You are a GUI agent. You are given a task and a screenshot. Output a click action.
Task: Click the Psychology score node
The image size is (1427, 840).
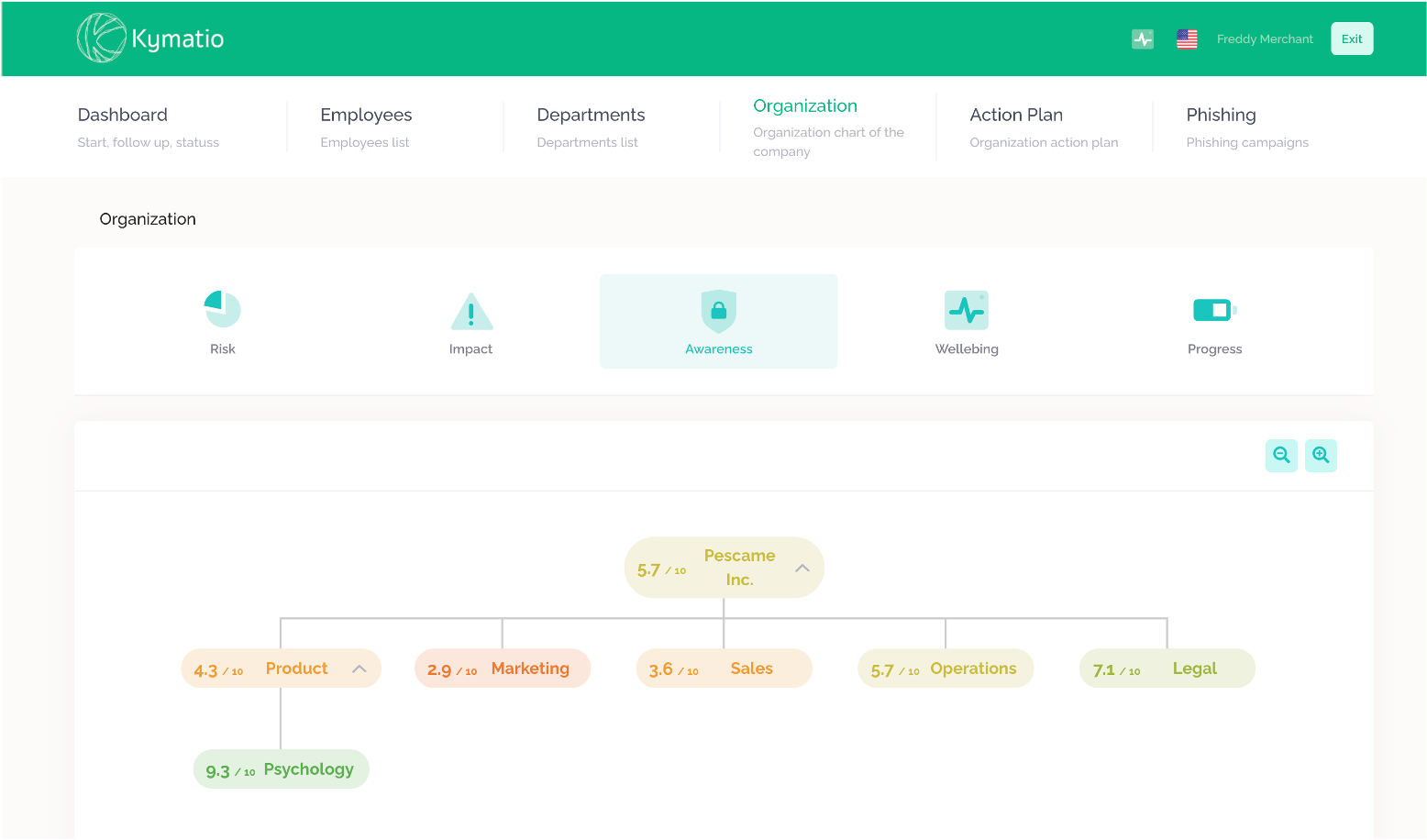(x=281, y=768)
